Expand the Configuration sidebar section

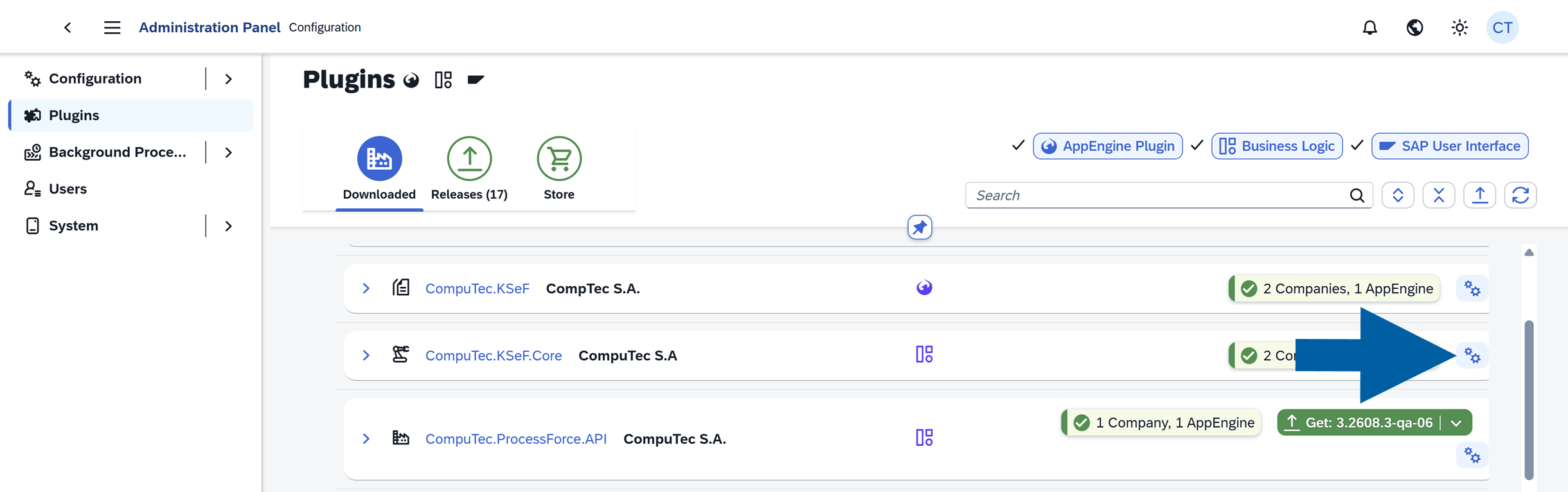[229, 79]
